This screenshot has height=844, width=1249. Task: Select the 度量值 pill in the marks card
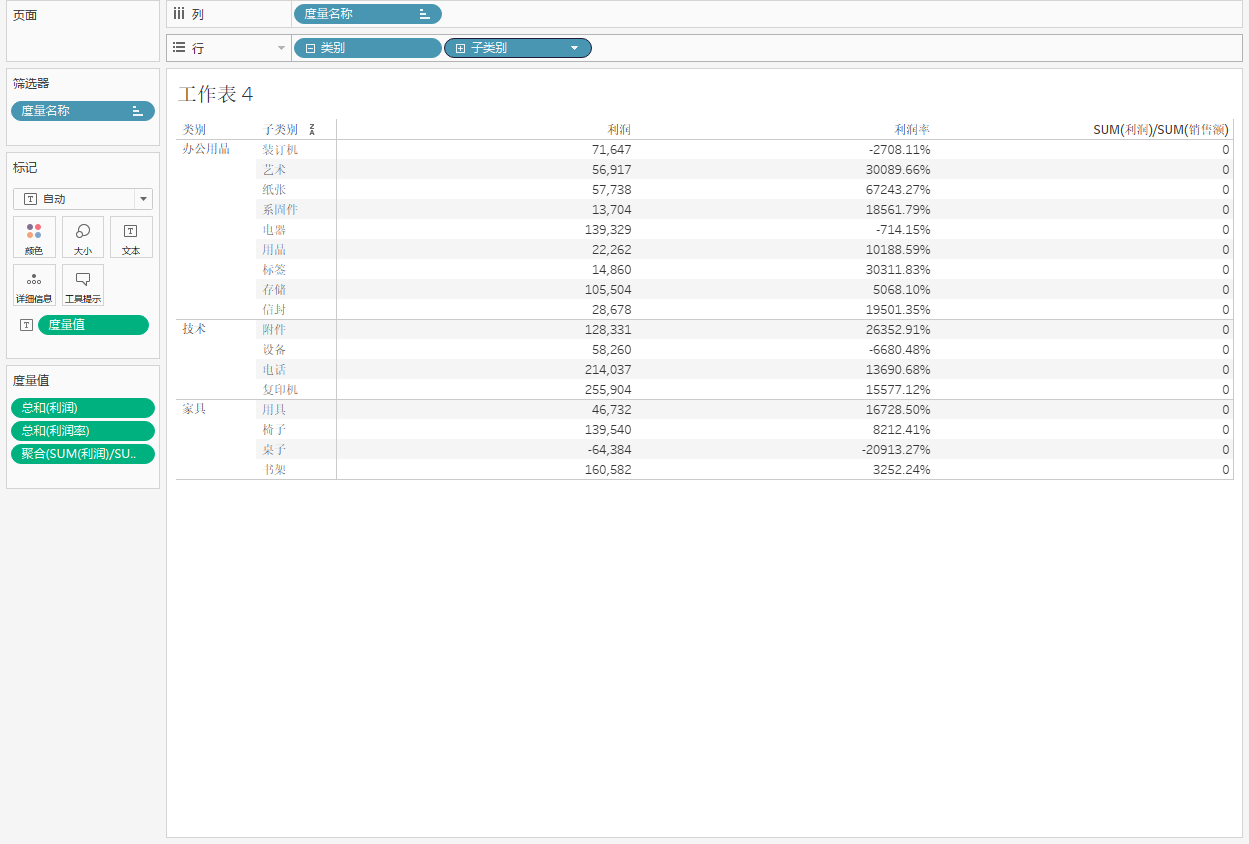[x=93, y=325]
